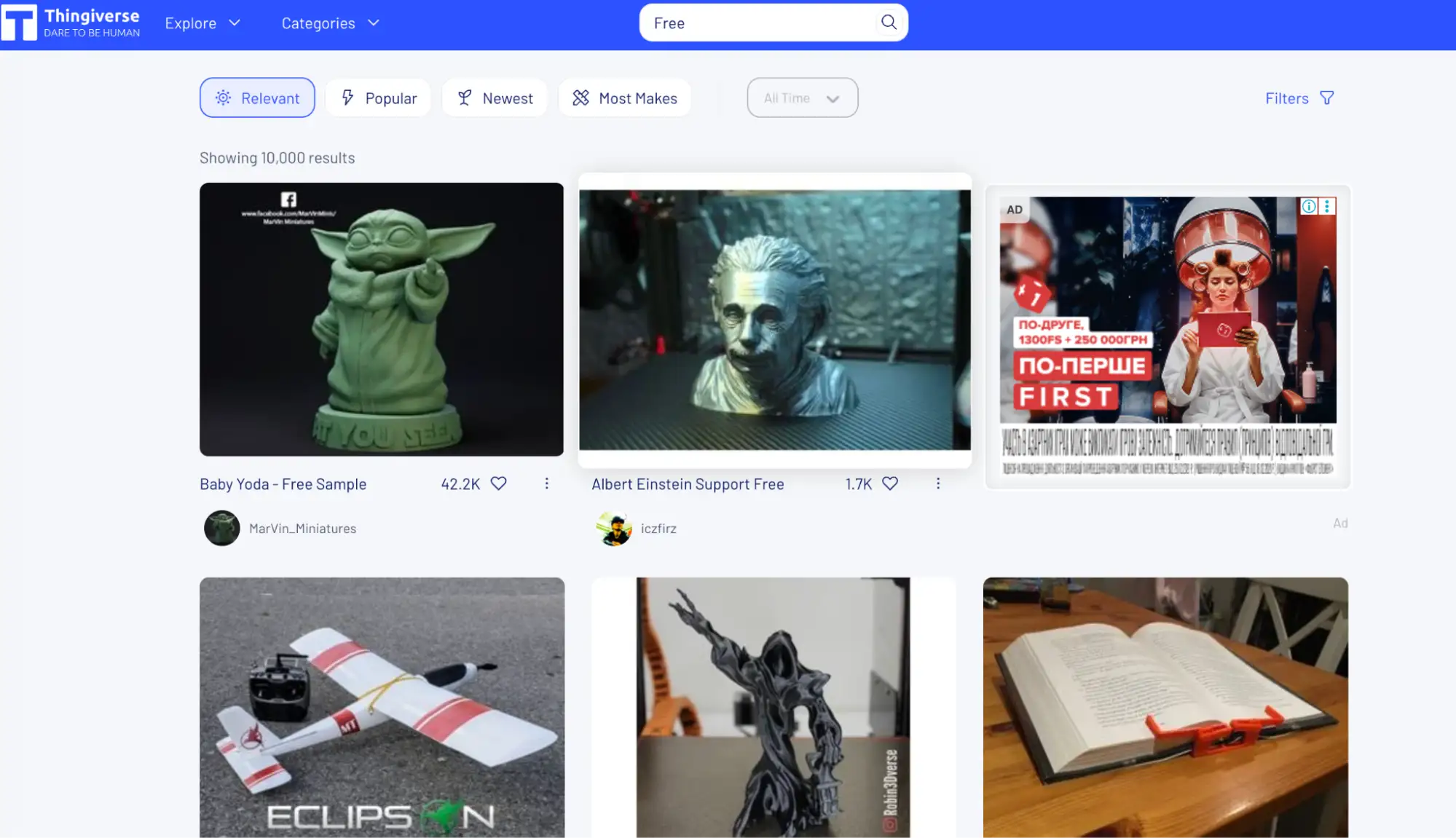1456x838 pixels.
Task: Sort results by Newest
Action: pyautogui.click(x=495, y=98)
